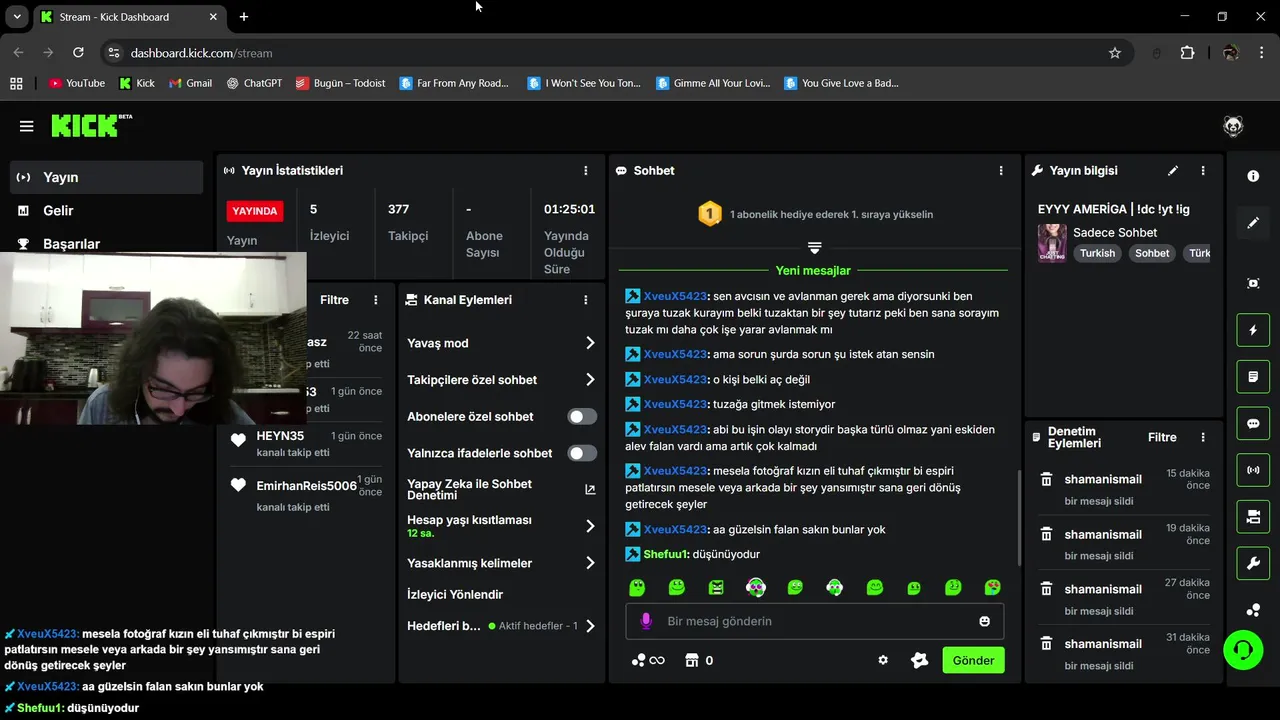Image resolution: width=1280 pixels, height=720 pixels.
Task: Toggle the chat bubble widget in right sidebar
Action: [1253, 423]
